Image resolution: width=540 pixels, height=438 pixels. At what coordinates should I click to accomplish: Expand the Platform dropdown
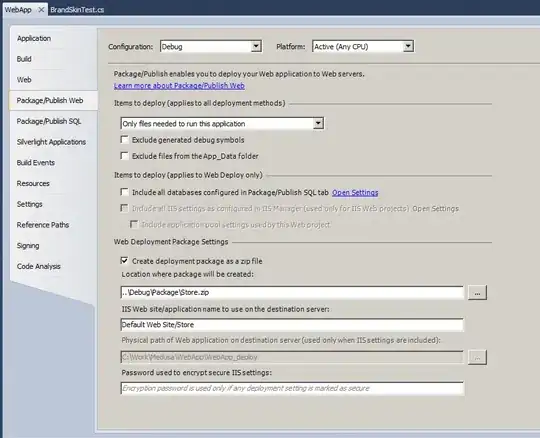(408, 46)
